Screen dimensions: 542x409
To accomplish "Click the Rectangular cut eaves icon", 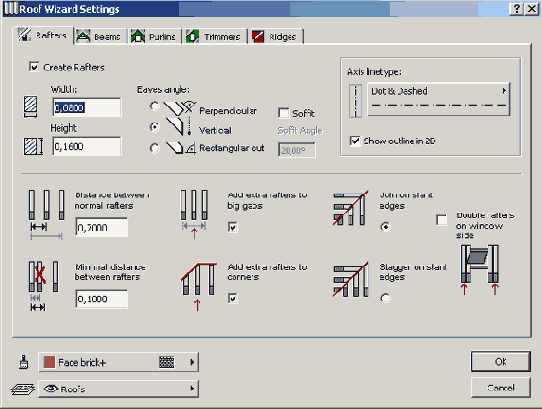I will 180,147.
